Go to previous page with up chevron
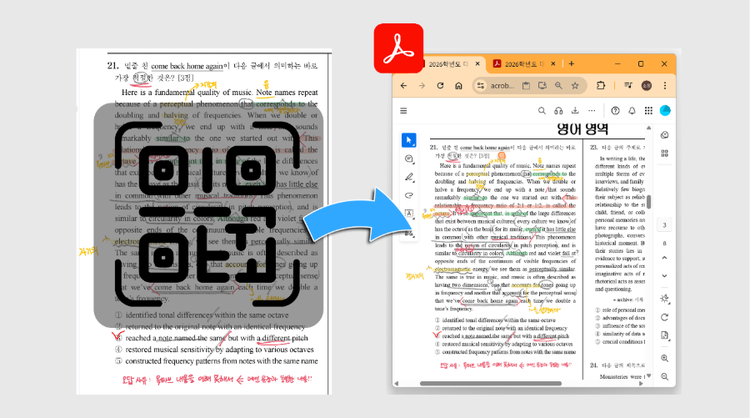 tap(664, 258)
